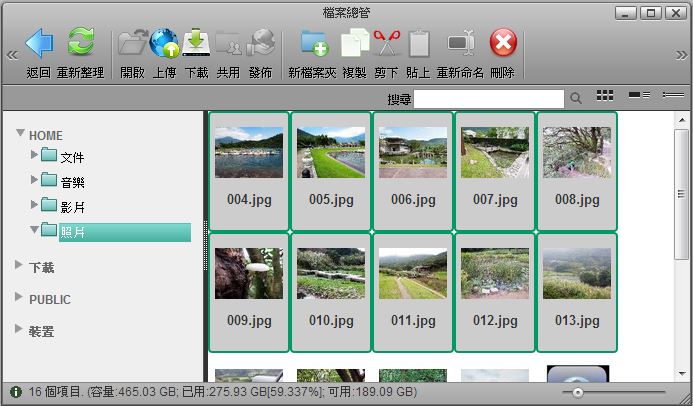Collapse the HOME tree section arrow
Screen dimensions: 693x406
click(20, 134)
